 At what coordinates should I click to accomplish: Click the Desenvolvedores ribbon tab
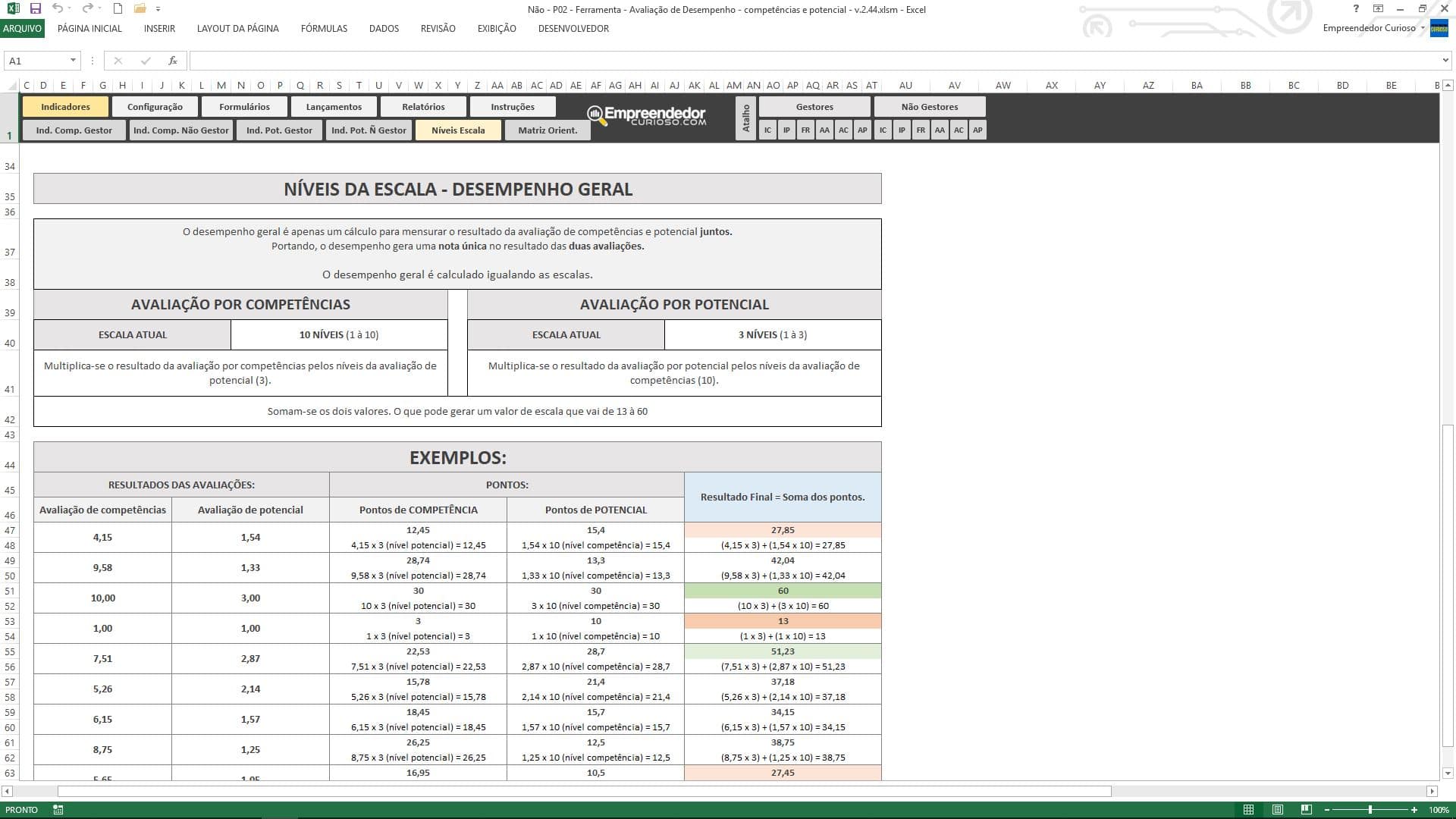pos(573,28)
